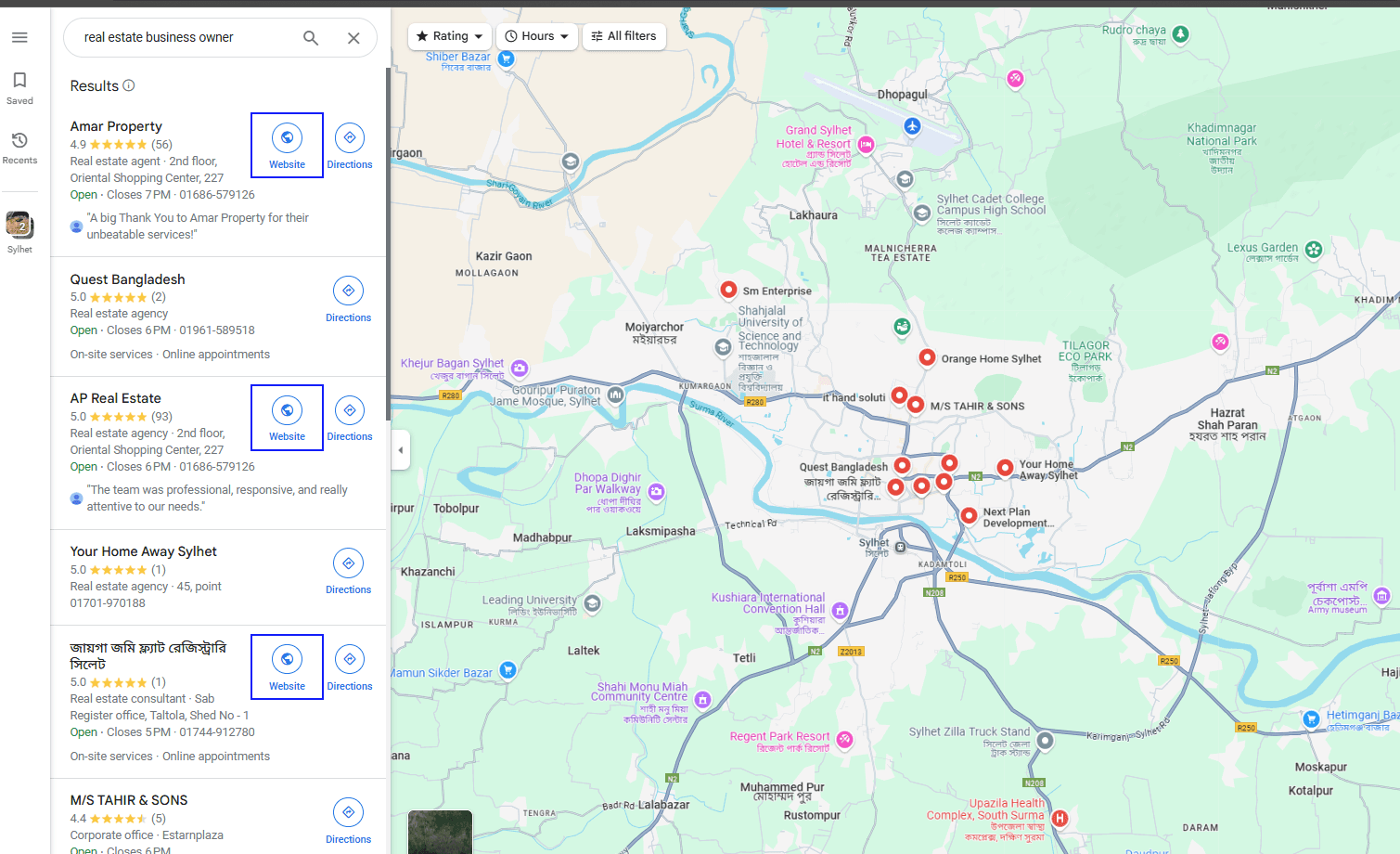Select Quest Bangladesh result title
The image size is (1400, 854).
(128, 279)
